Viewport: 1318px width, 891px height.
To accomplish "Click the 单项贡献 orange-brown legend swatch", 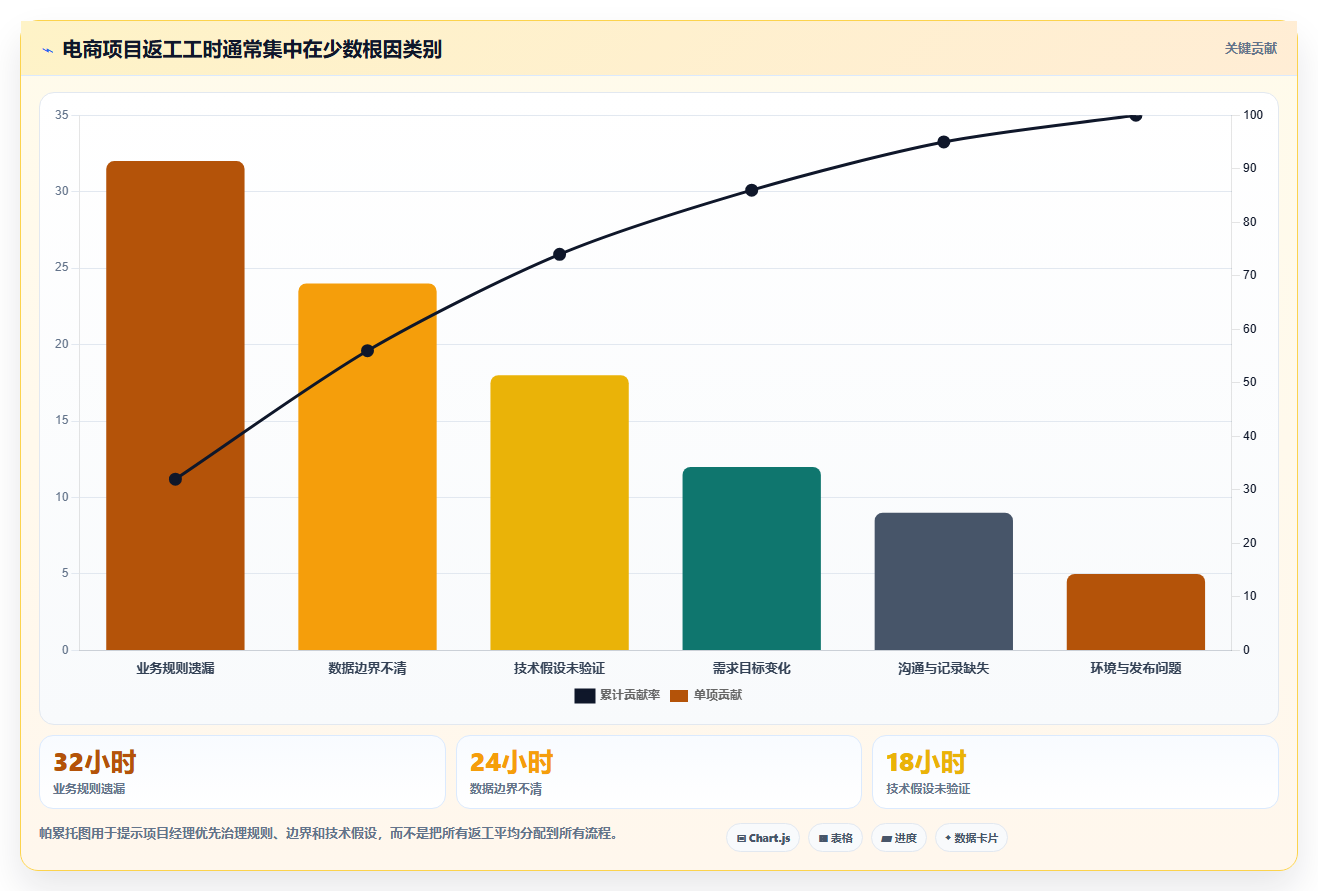I will tap(679, 696).
